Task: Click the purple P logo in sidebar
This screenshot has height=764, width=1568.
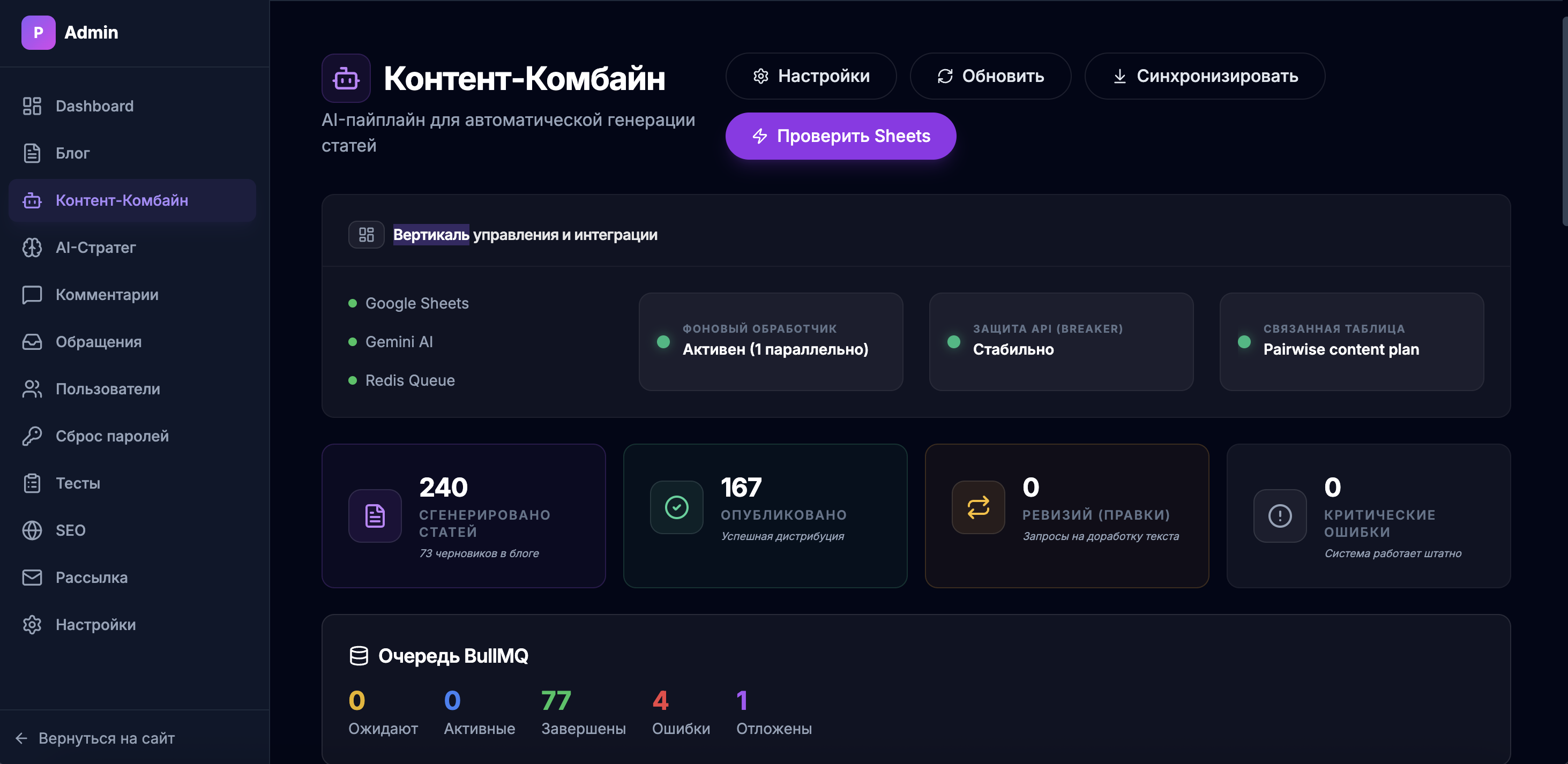Action: (39, 32)
